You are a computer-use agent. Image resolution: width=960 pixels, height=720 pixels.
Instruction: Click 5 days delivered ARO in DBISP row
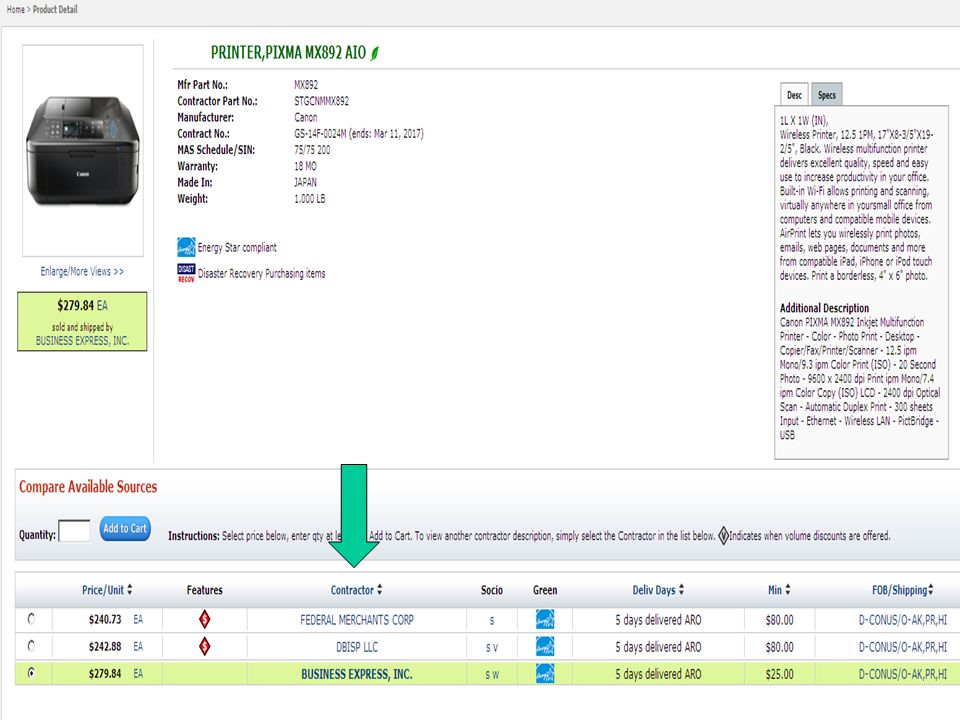[x=658, y=647]
